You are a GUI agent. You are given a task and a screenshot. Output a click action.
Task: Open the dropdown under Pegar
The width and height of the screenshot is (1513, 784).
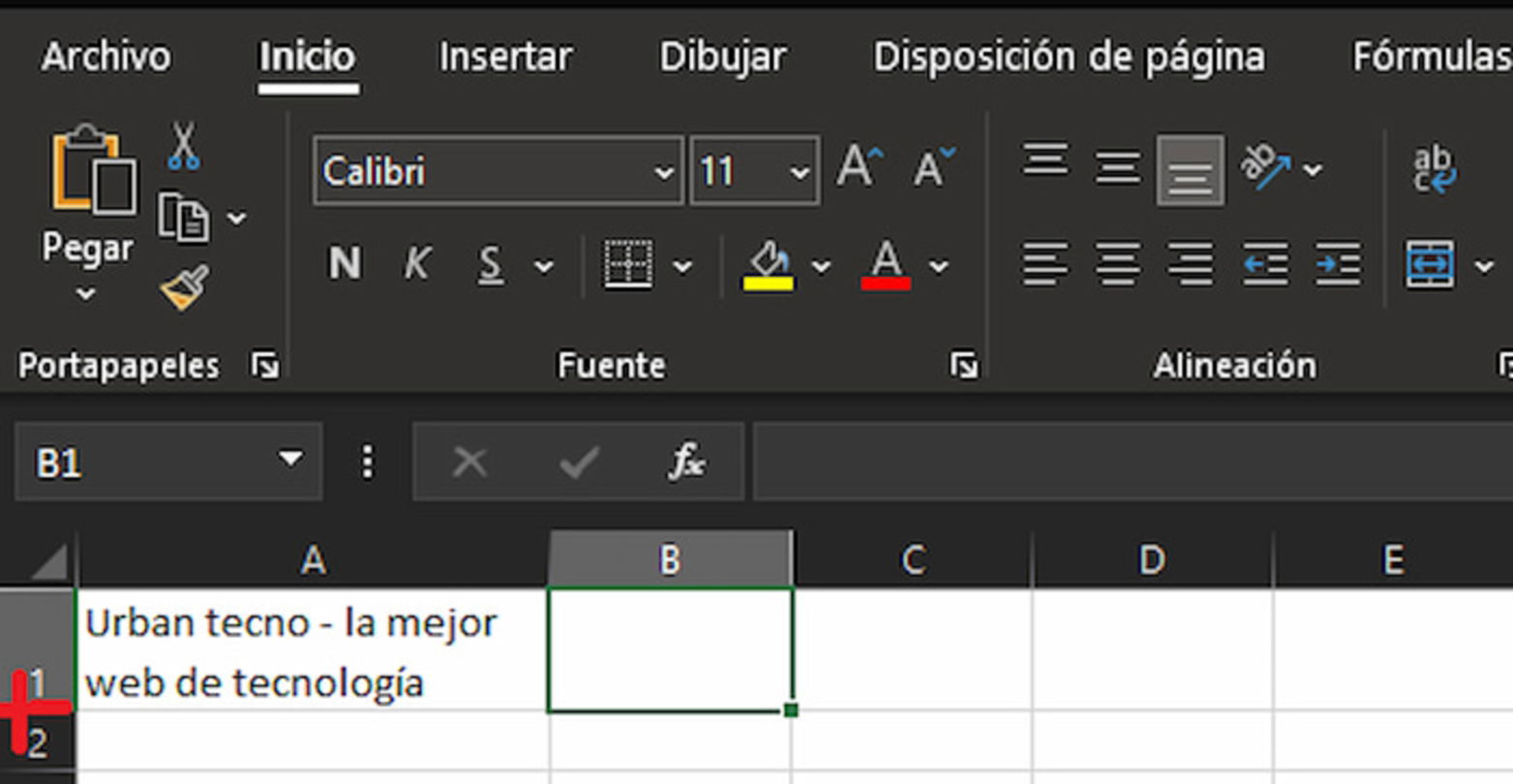(x=86, y=293)
